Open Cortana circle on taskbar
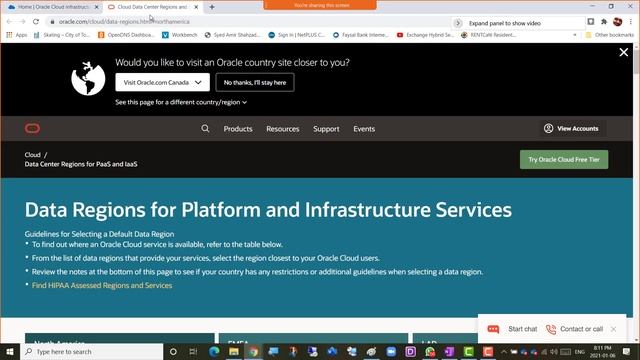 (x=173, y=351)
